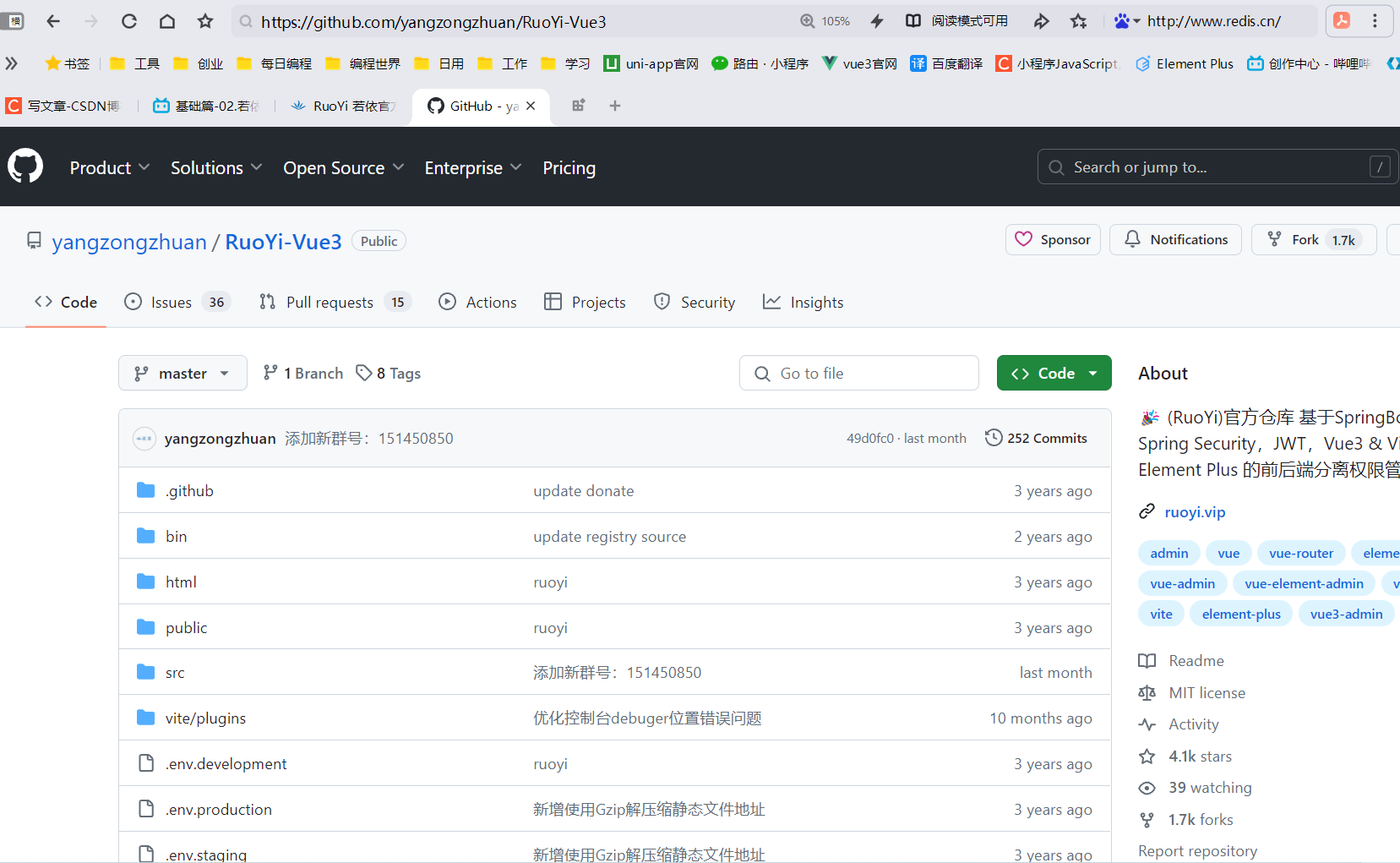Click the Fork icon to fork repository
Screen dimensions: 1400x863
click(1274, 239)
